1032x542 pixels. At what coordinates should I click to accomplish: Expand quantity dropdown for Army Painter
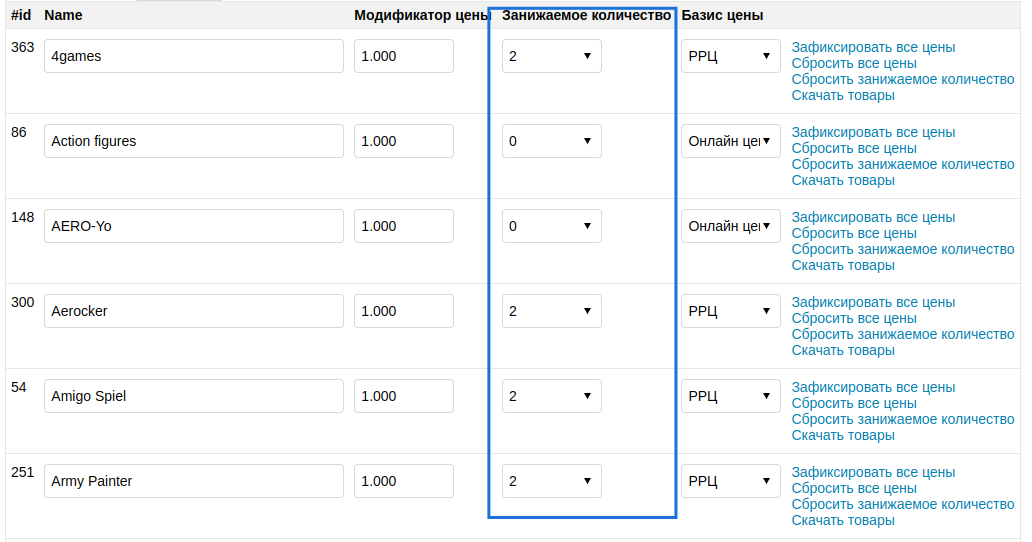tap(551, 481)
